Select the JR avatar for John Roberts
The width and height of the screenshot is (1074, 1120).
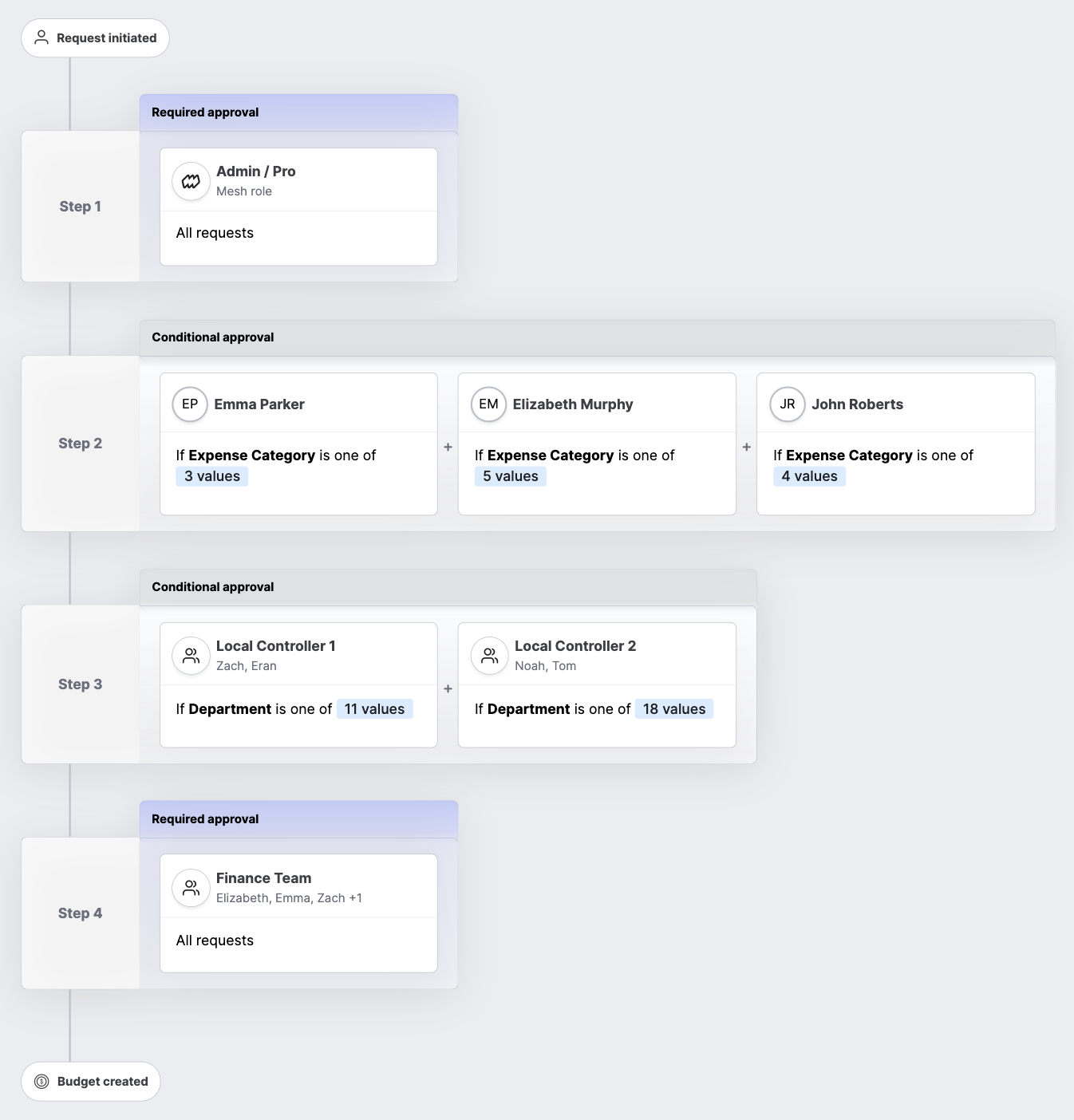pos(788,404)
